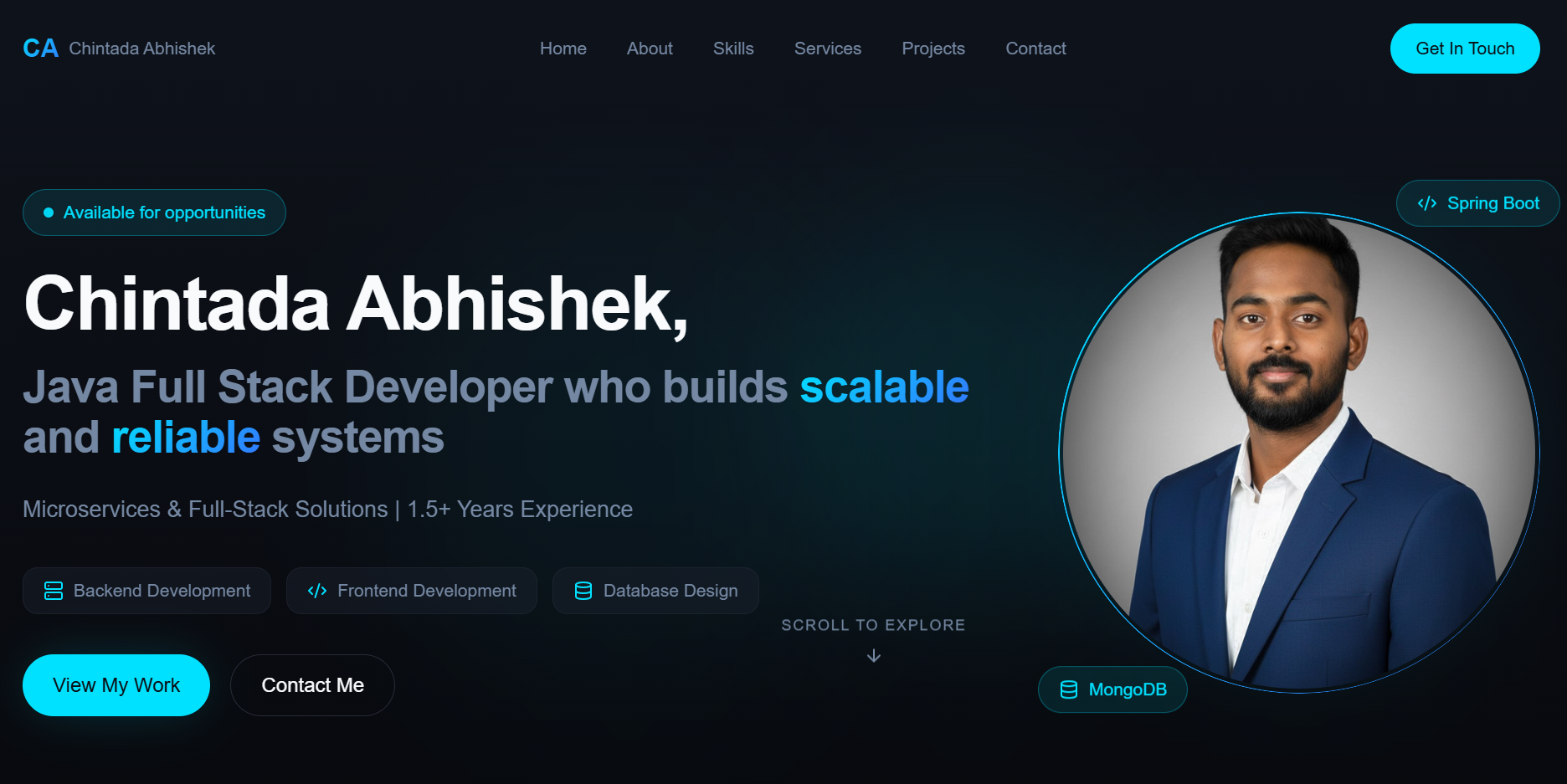
Task: Click the down arrow under Scroll to Explore
Action: click(874, 656)
